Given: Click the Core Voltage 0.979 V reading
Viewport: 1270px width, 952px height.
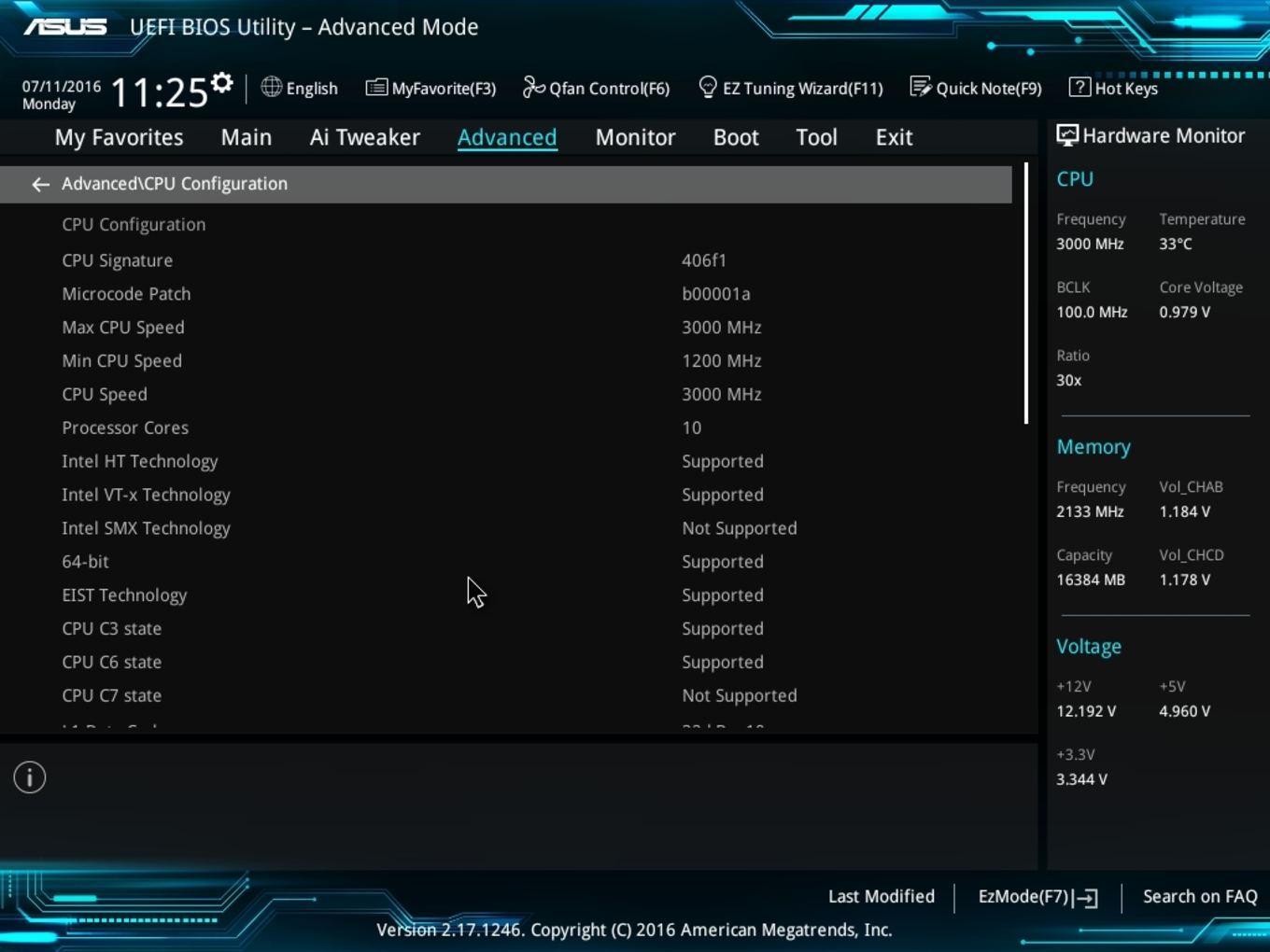Looking at the screenshot, I should 1185,312.
